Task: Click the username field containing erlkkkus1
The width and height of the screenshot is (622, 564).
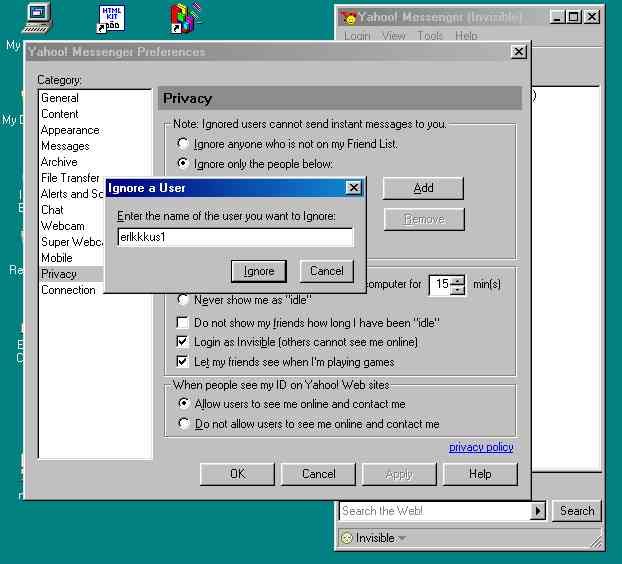Action: pos(235,237)
